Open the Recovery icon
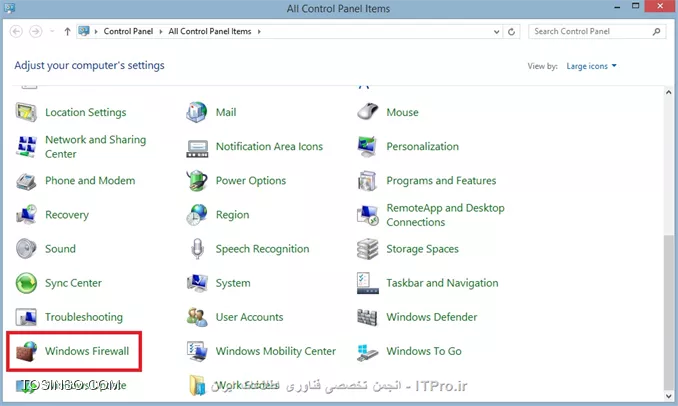 click(x=26, y=215)
